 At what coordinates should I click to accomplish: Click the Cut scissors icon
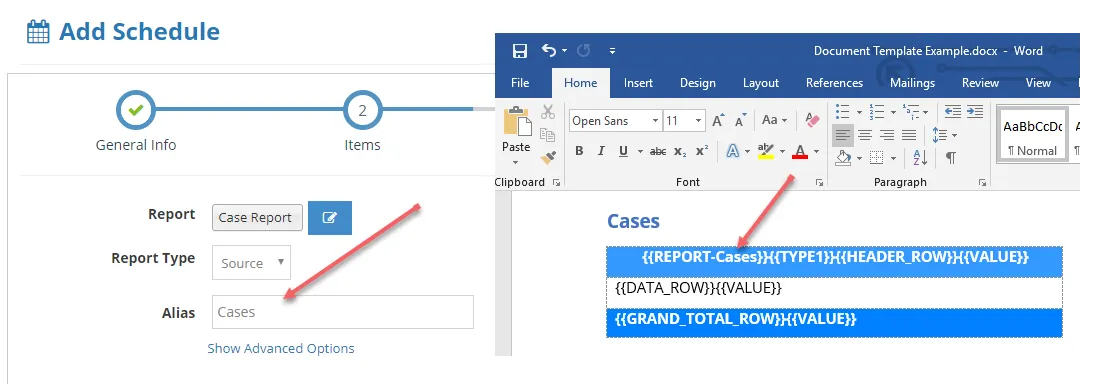tap(548, 112)
